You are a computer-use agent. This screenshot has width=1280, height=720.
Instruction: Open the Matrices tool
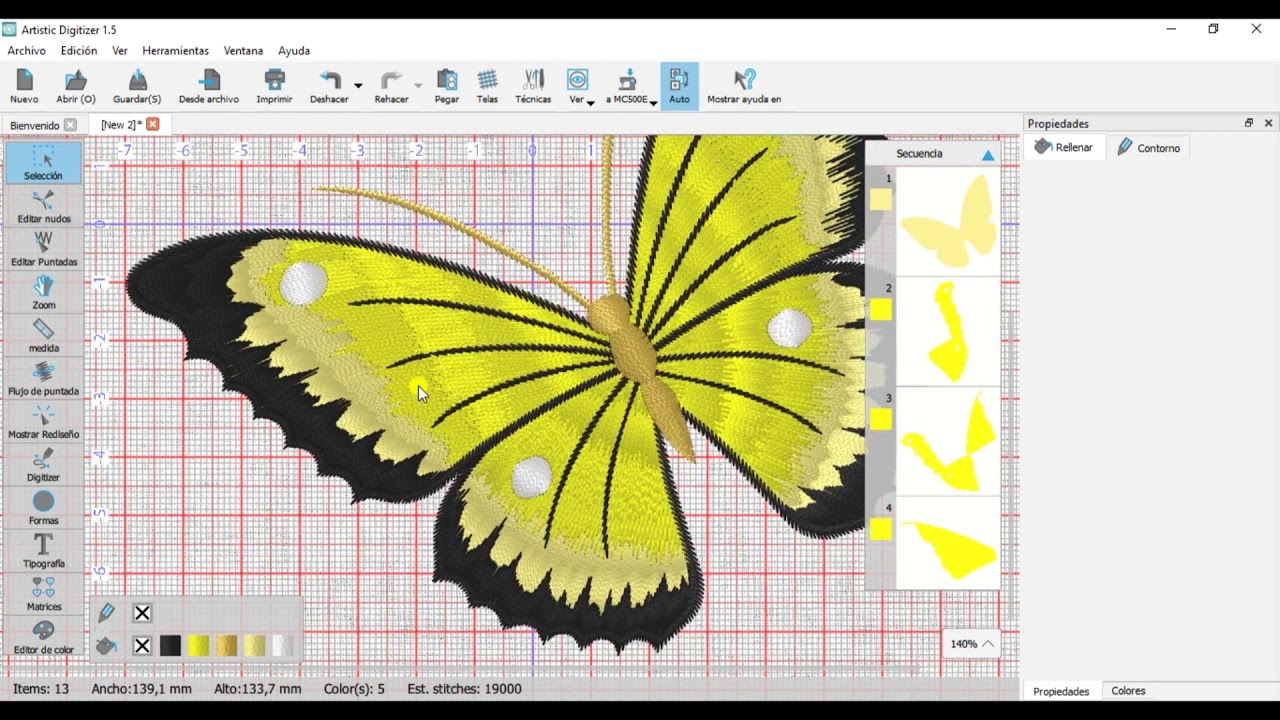[43, 594]
